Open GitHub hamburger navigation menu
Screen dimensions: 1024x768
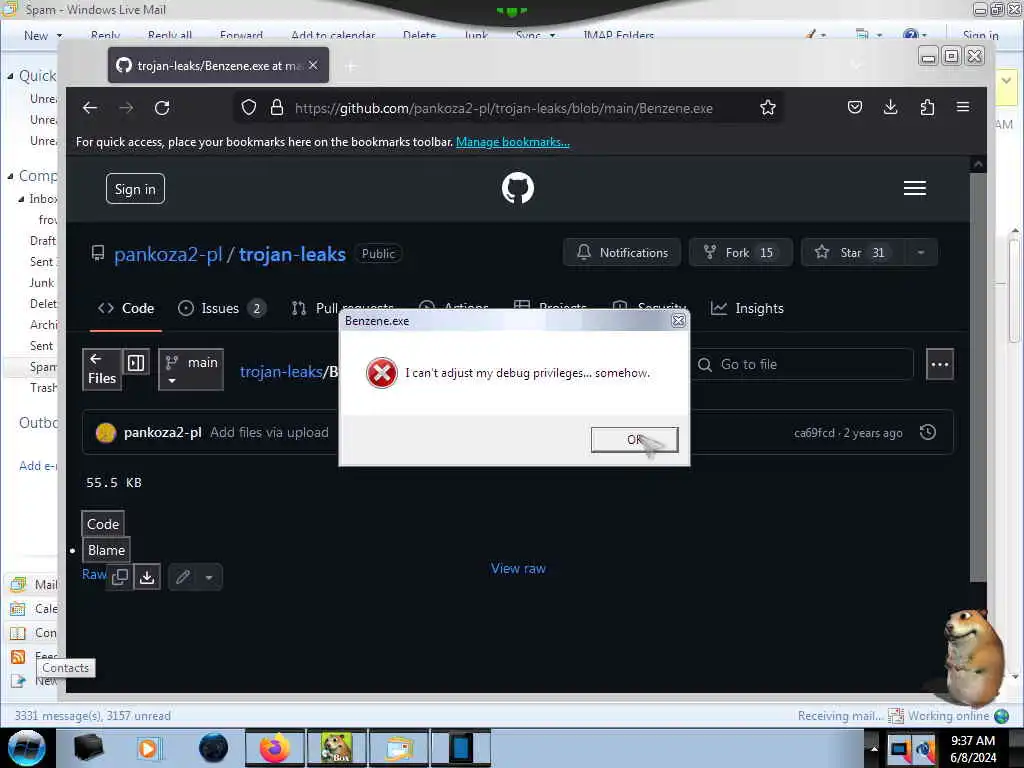(x=915, y=188)
